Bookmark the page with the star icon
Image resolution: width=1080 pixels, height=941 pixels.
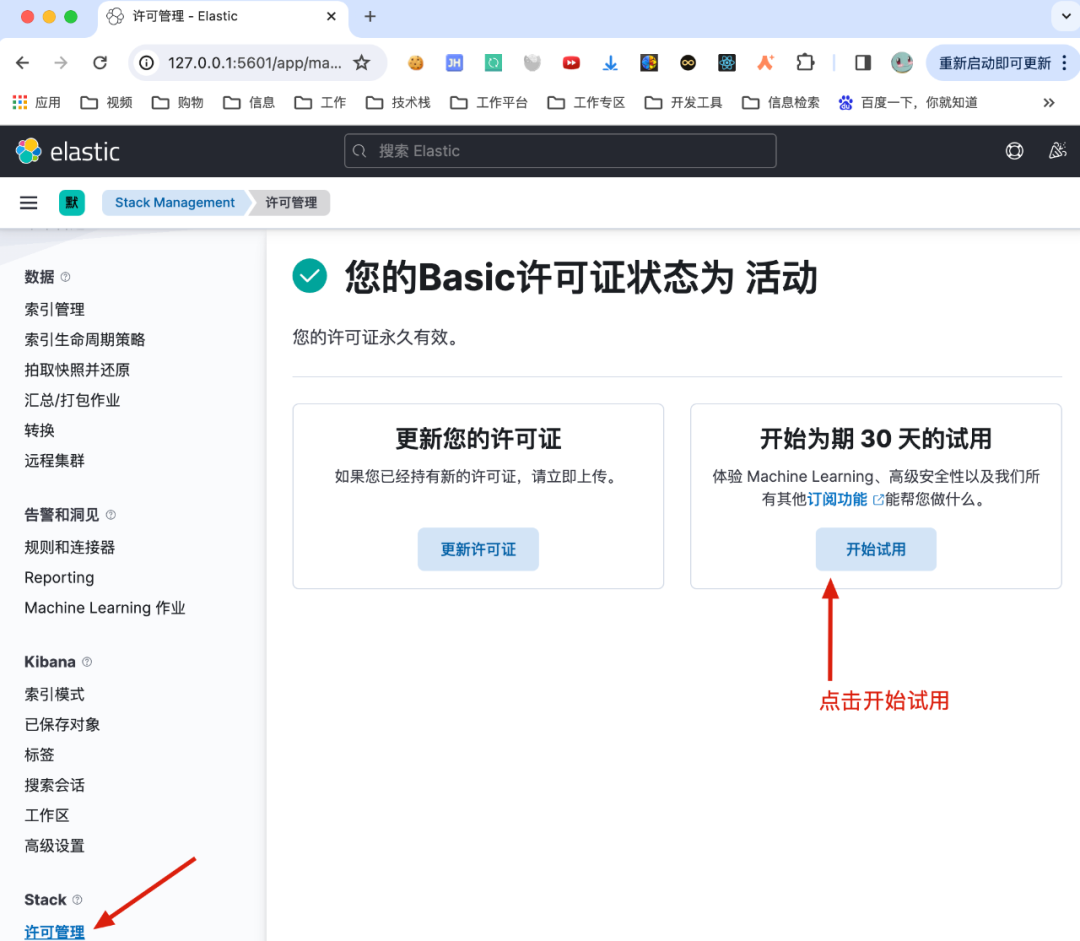point(359,62)
